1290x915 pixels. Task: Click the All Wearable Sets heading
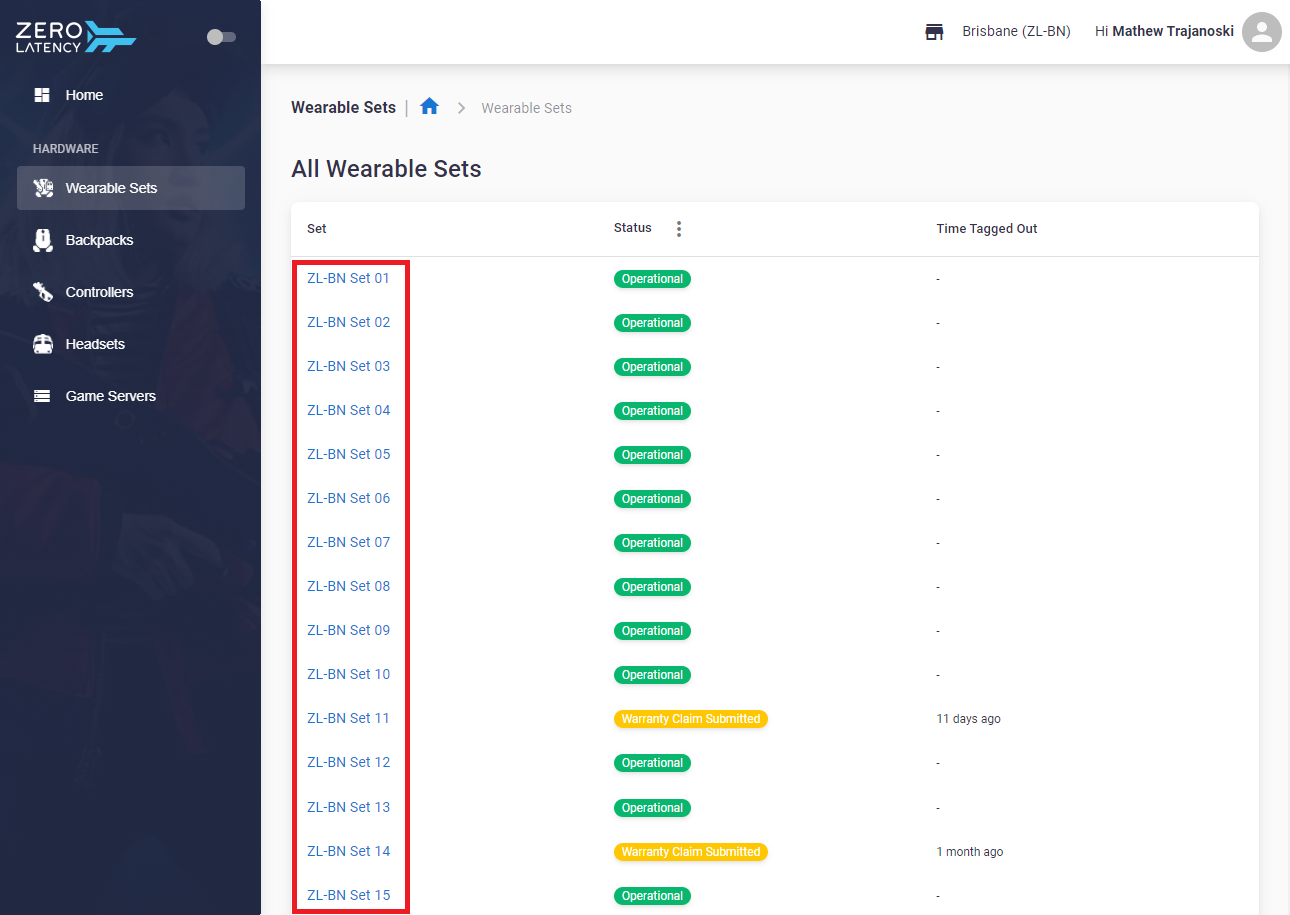tap(386, 169)
